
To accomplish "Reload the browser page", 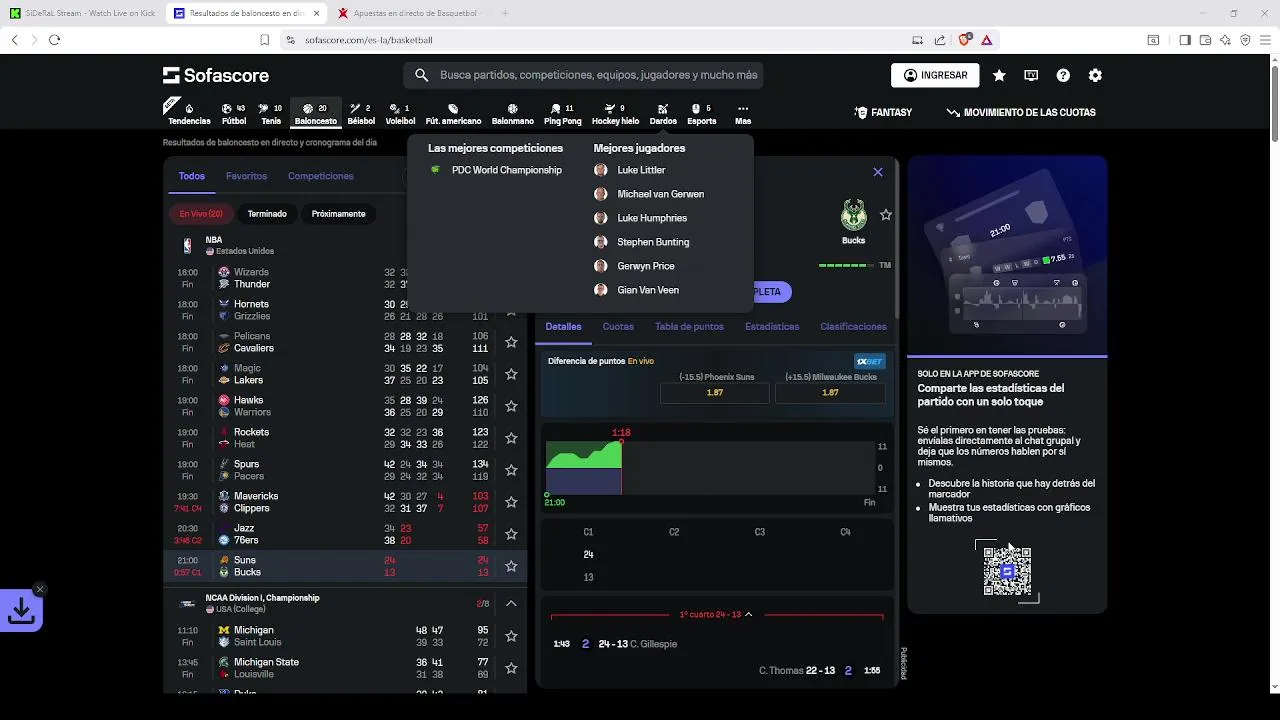I will tap(54, 40).
